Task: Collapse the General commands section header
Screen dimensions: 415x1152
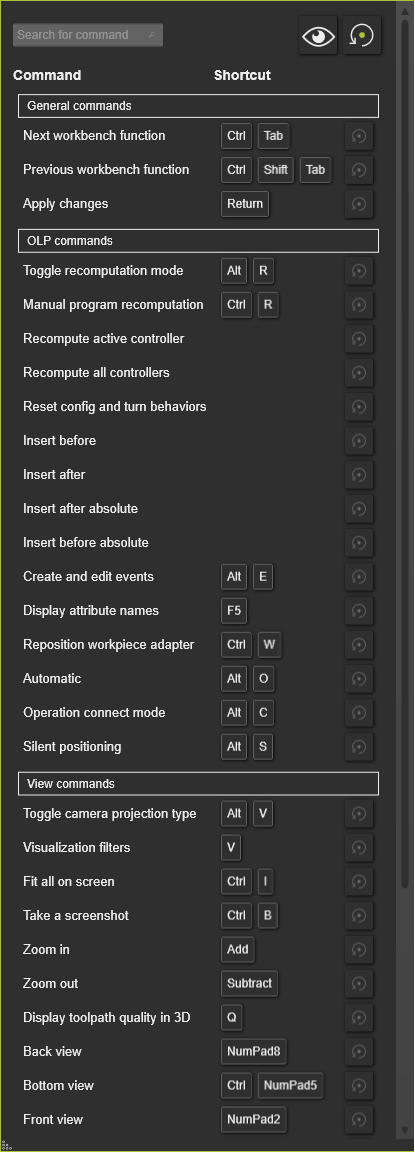Action: (198, 106)
